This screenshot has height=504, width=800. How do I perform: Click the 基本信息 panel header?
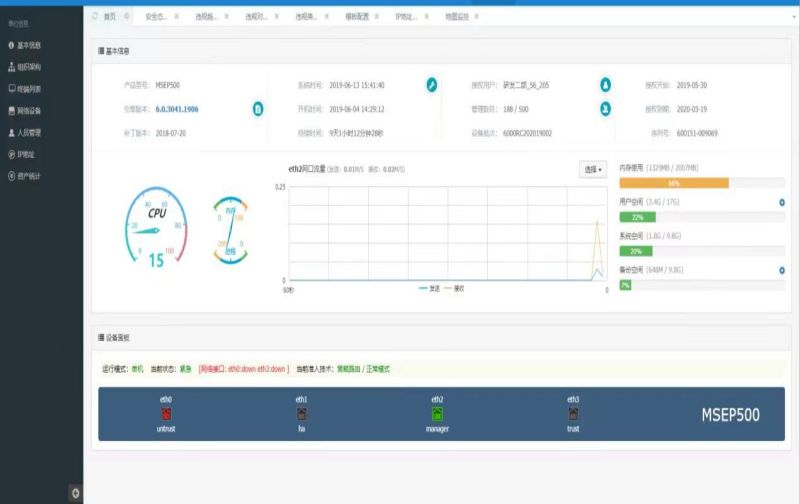click(x=441, y=51)
